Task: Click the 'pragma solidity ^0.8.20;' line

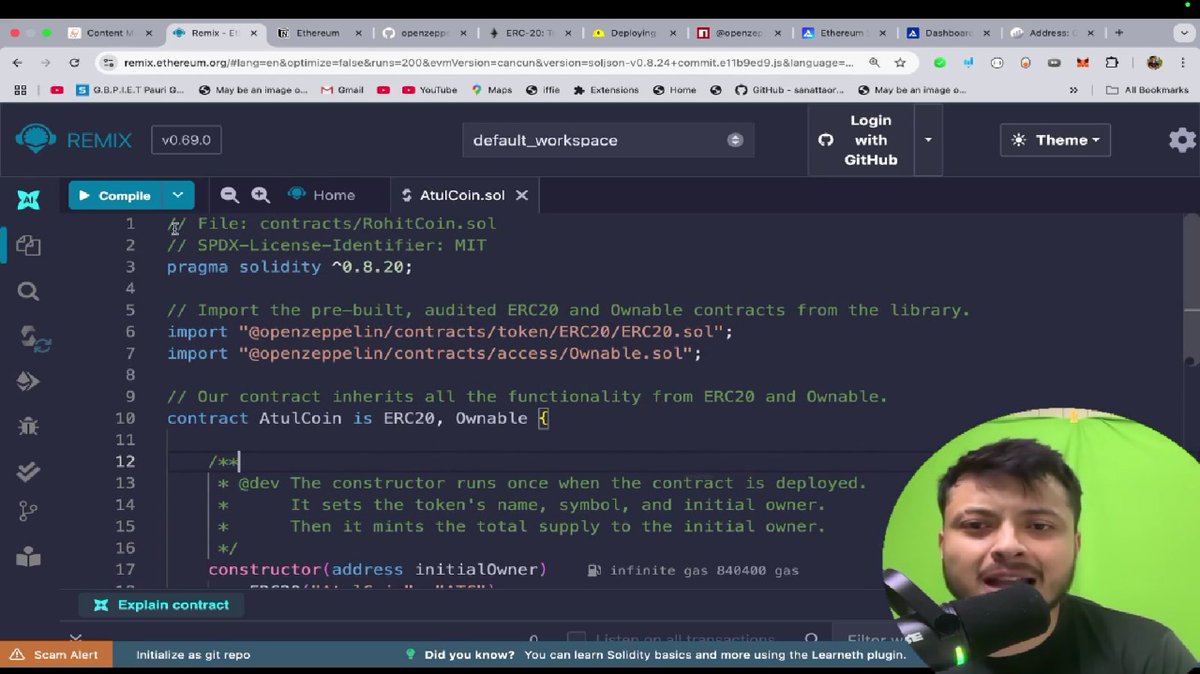Action: click(x=290, y=267)
